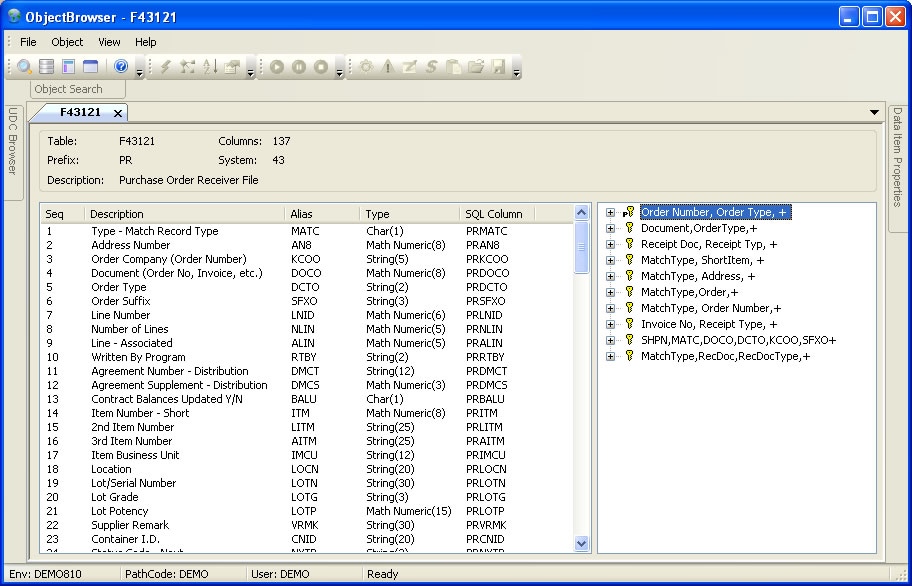This screenshot has height=586, width=912.
Task: Open Help via the question mark icon
Action: (121, 67)
